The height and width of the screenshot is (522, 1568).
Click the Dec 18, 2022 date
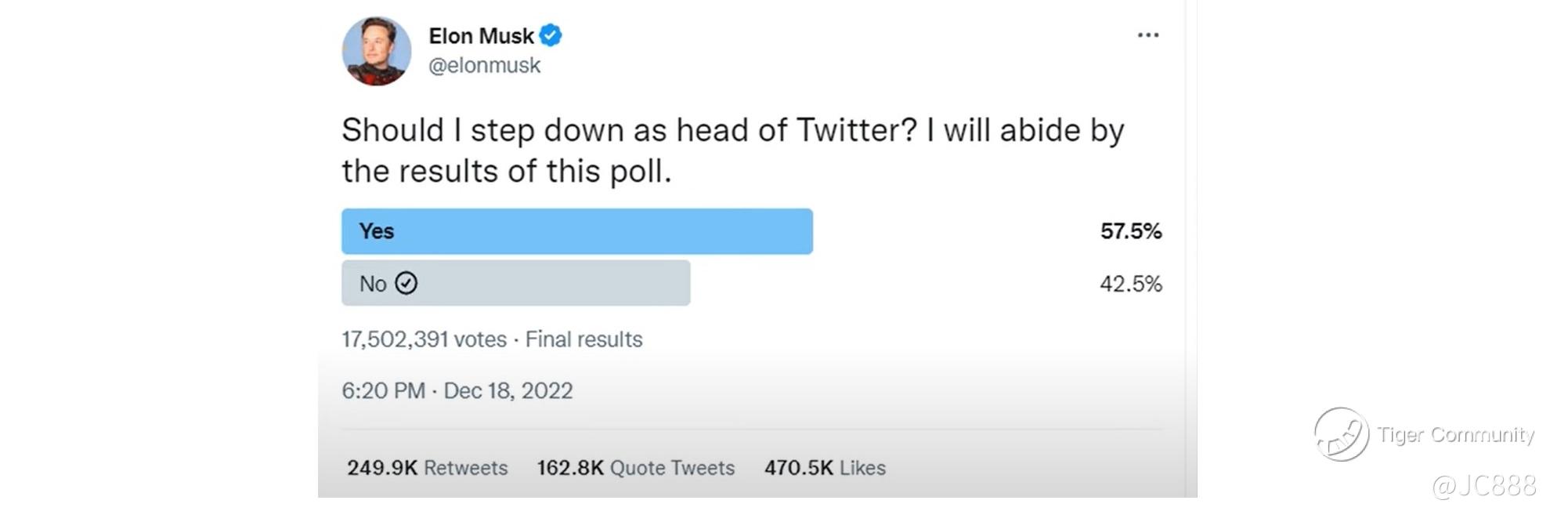[x=508, y=390]
